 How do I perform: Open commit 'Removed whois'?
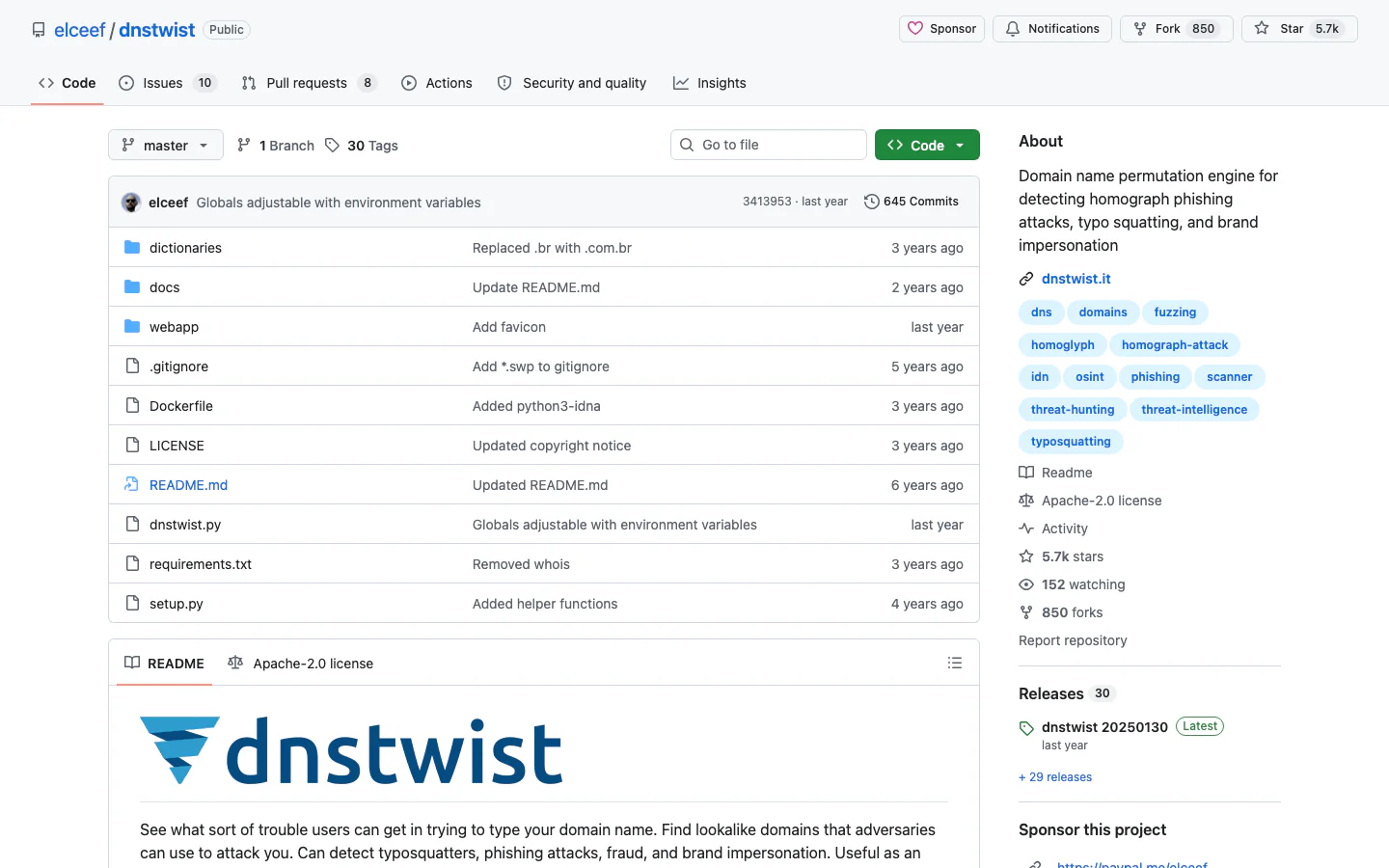point(521,564)
